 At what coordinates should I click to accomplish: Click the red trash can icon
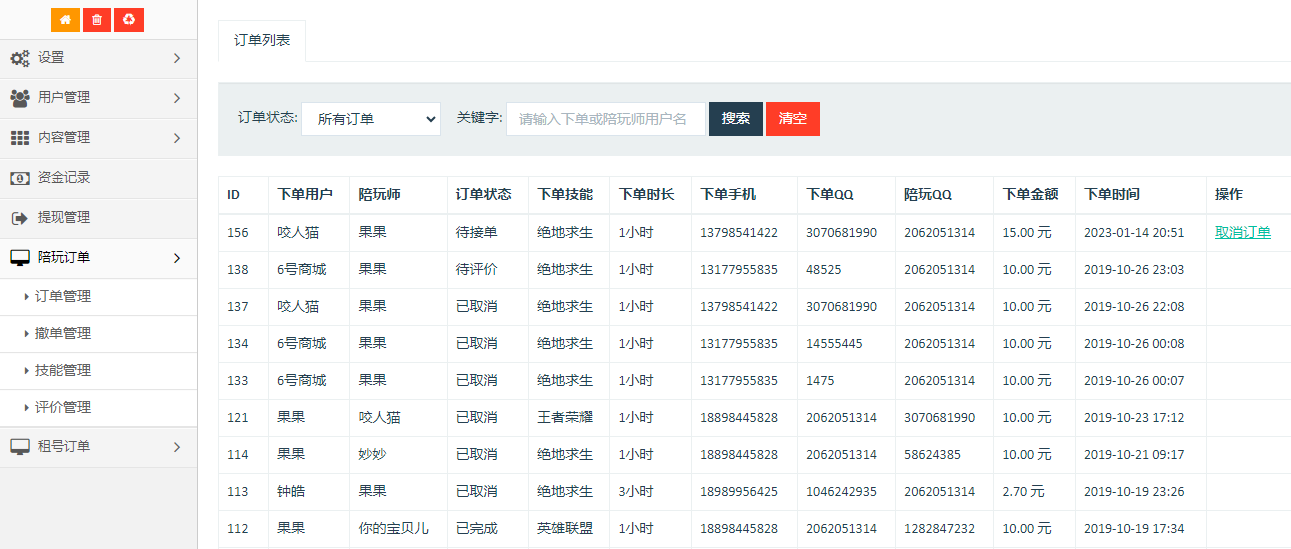click(x=97, y=20)
